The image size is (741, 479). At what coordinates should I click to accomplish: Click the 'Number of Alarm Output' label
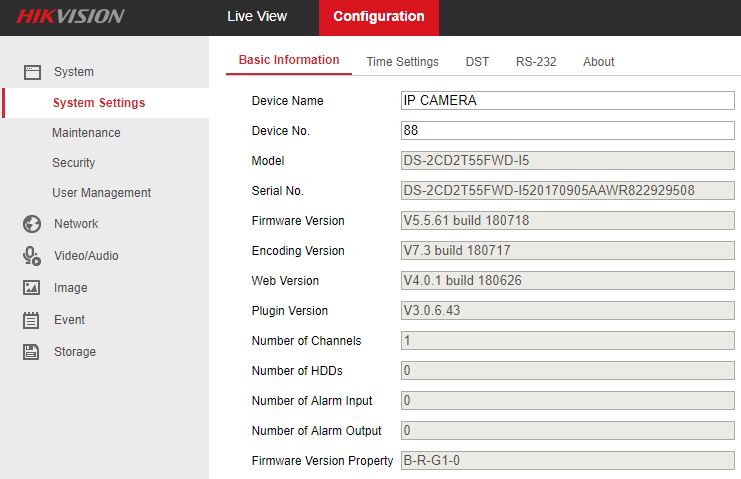(x=316, y=431)
